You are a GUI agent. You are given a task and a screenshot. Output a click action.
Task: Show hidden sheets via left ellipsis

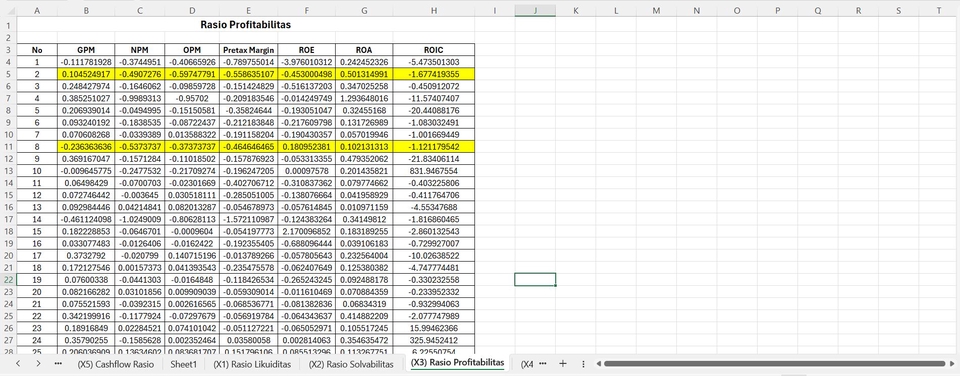click(x=58, y=363)
